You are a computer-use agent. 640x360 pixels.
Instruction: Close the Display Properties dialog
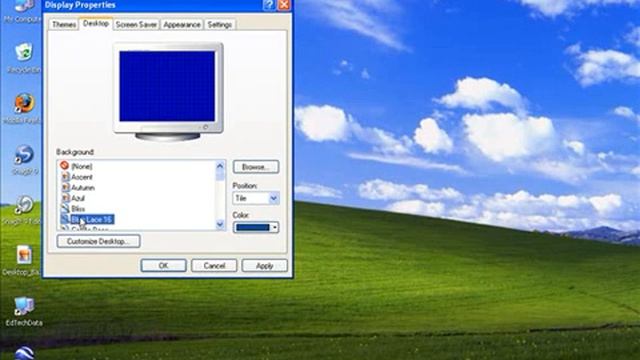(x=284, y=4)
